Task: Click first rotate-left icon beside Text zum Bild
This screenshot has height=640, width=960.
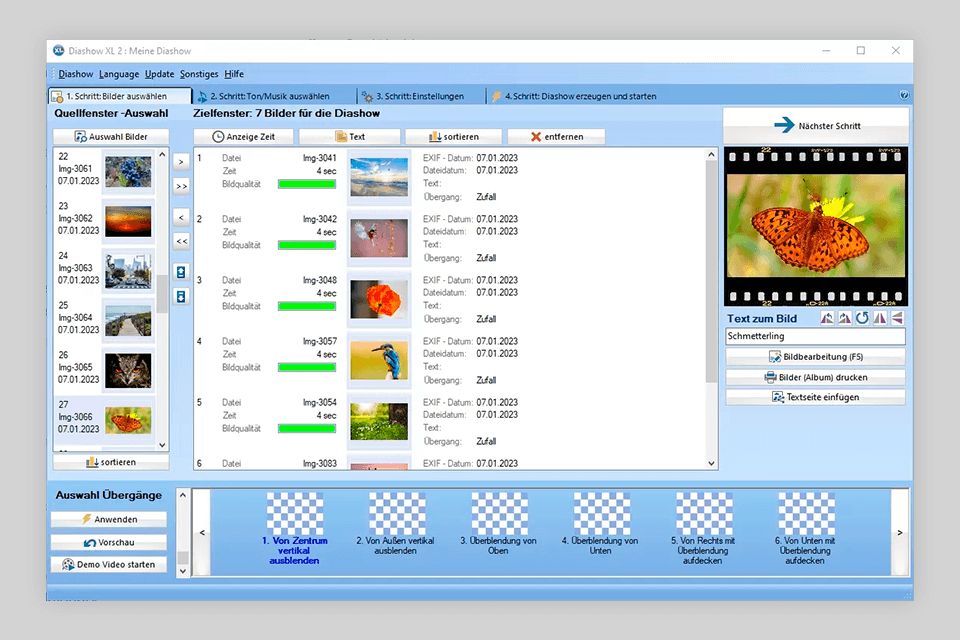Action: click(x=827, y=318)
